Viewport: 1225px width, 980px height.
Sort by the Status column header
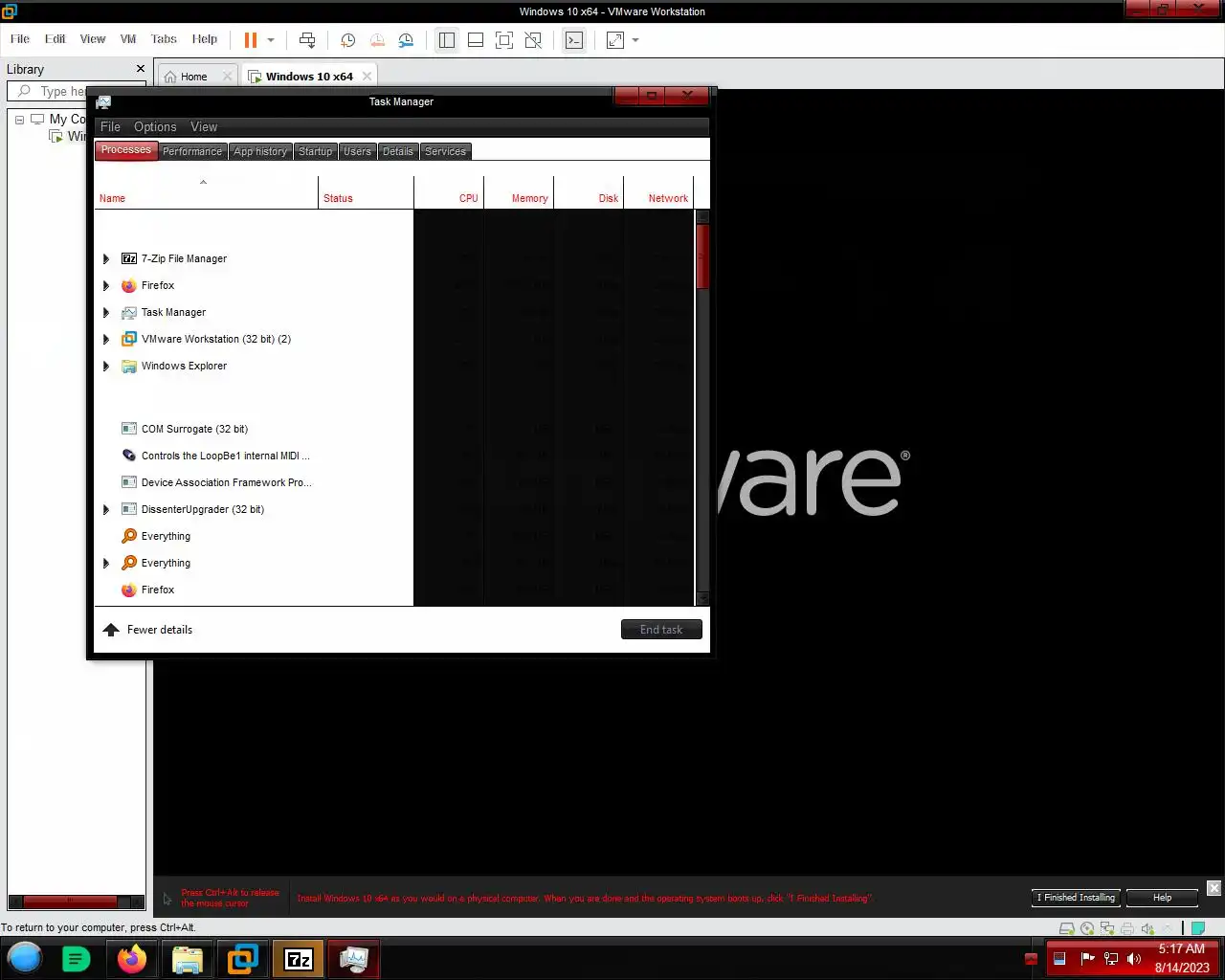click(366, 192)
